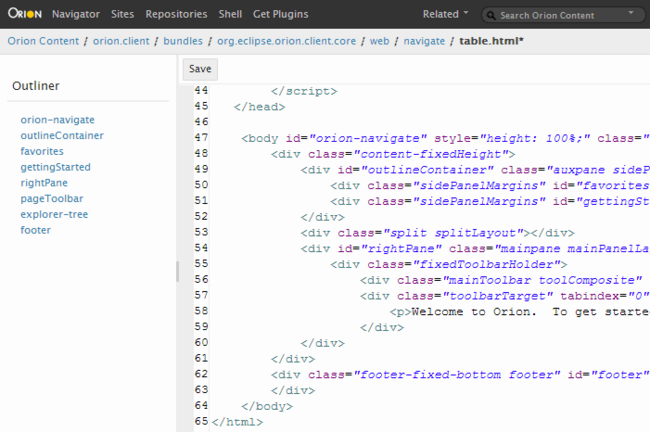This screenshot has width=650, height=432.
Task: Open the Repositories page
Action: click(176, 14)
